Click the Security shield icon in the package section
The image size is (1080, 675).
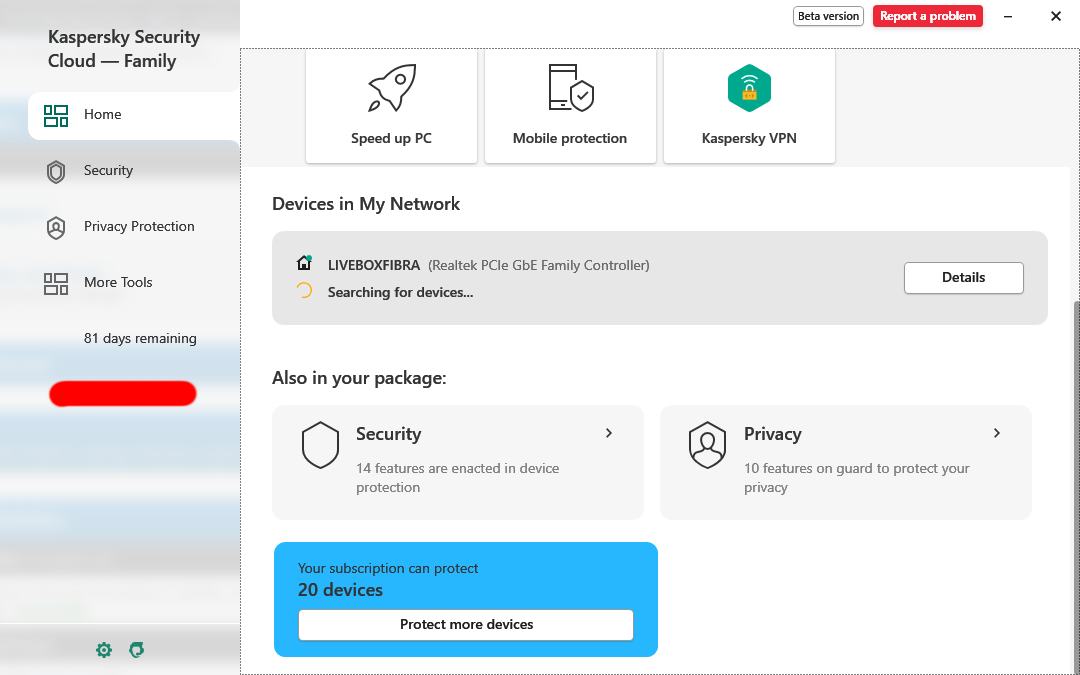pos(321,445)
